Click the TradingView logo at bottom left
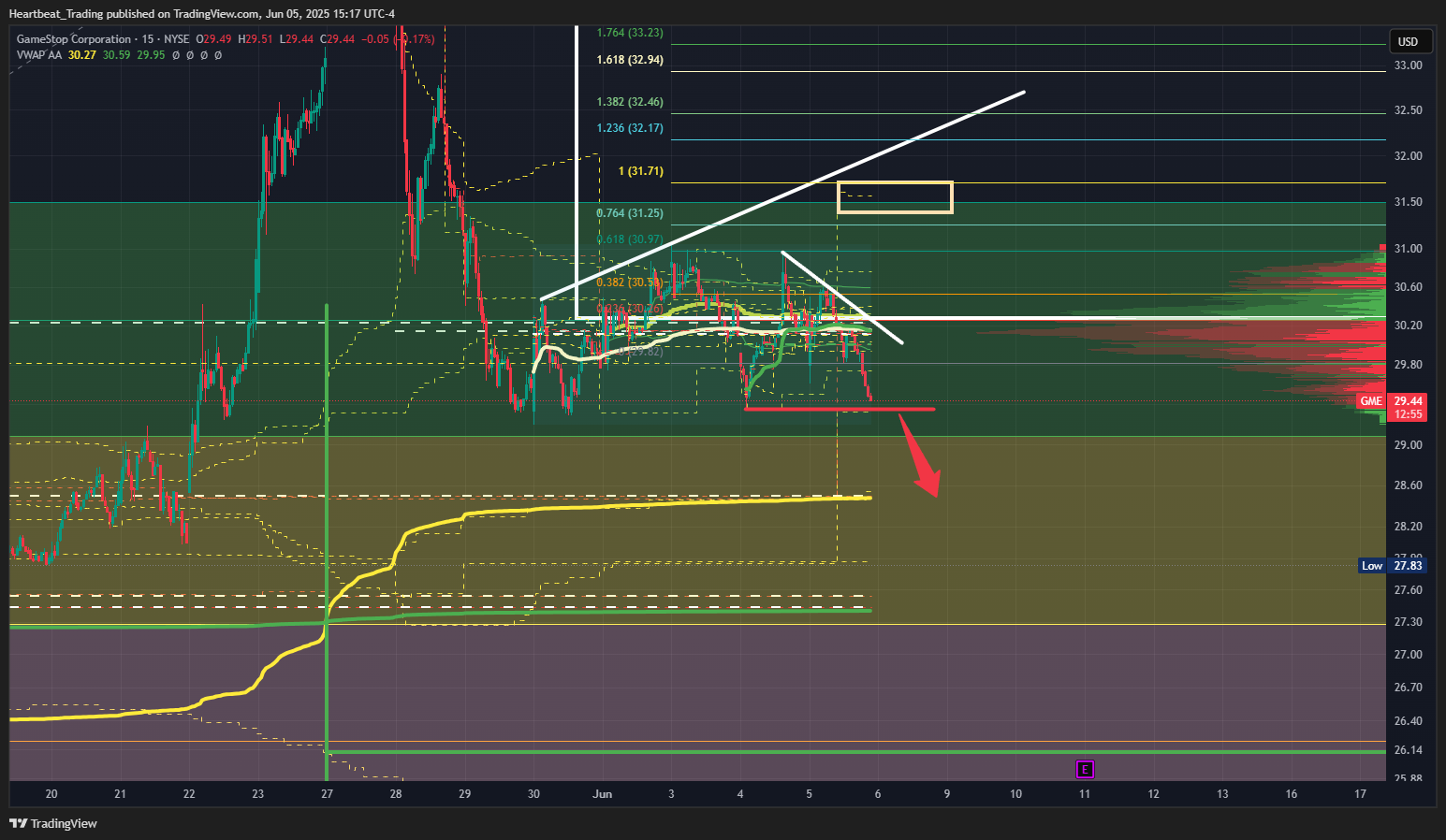The height and width of the screenshot is (840, 1446). pyautogui.click(x=53, y=823)
